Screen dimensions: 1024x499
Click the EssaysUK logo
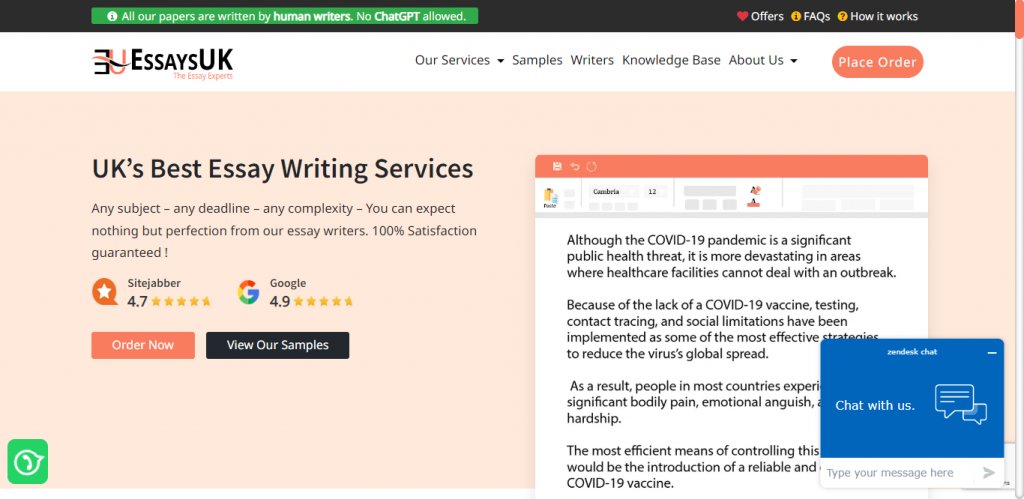click(x=162, y=63)
